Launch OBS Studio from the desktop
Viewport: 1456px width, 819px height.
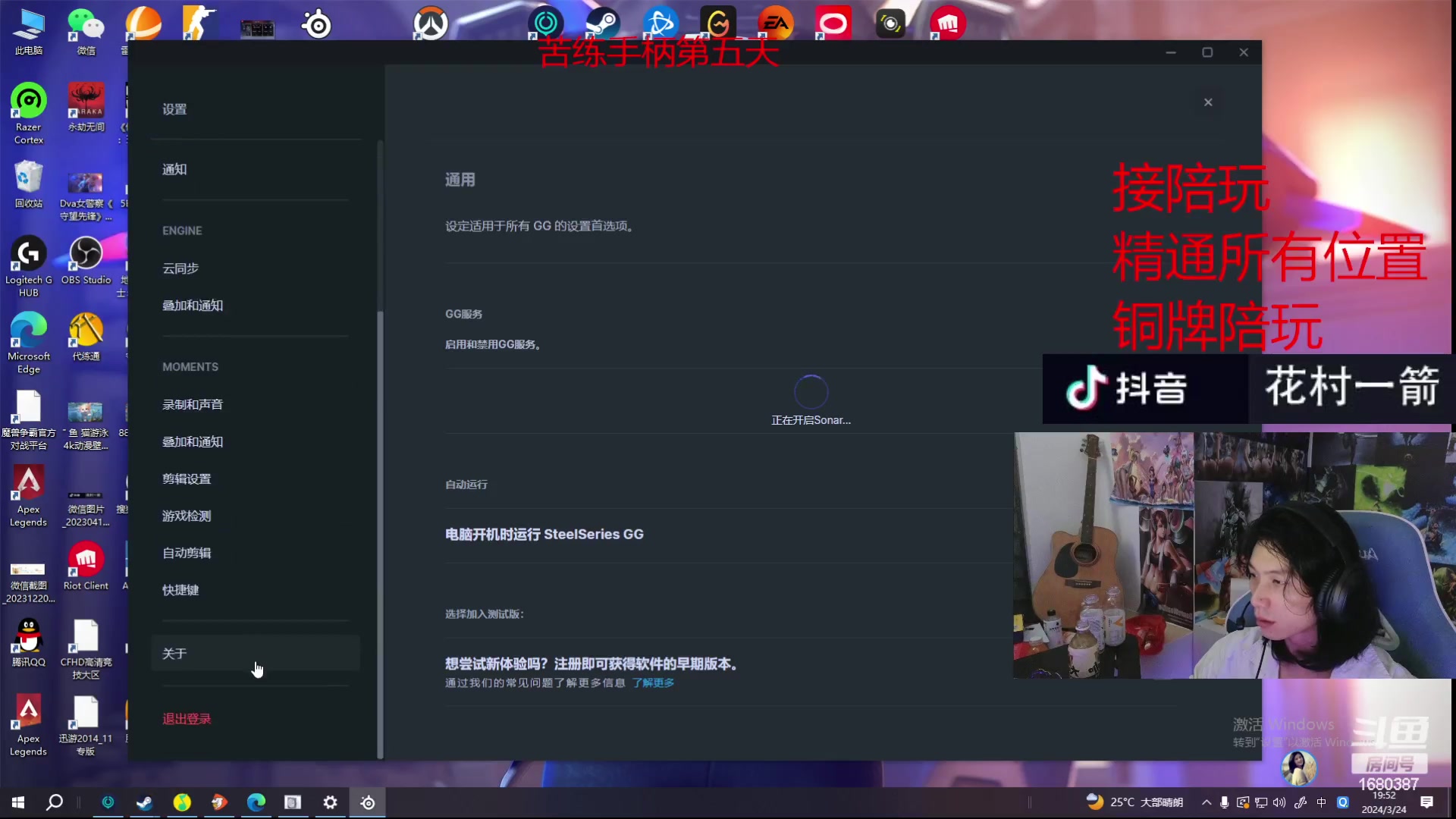tap(86, 260)
